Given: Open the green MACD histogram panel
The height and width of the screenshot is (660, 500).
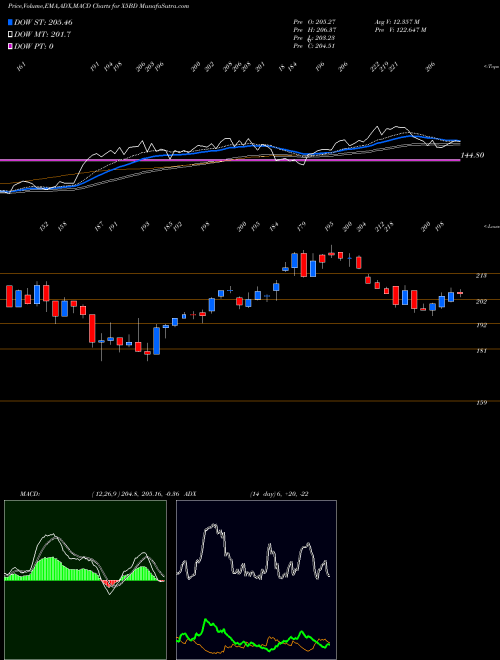Looking at the screenshot, I should (x=85, y=580).
